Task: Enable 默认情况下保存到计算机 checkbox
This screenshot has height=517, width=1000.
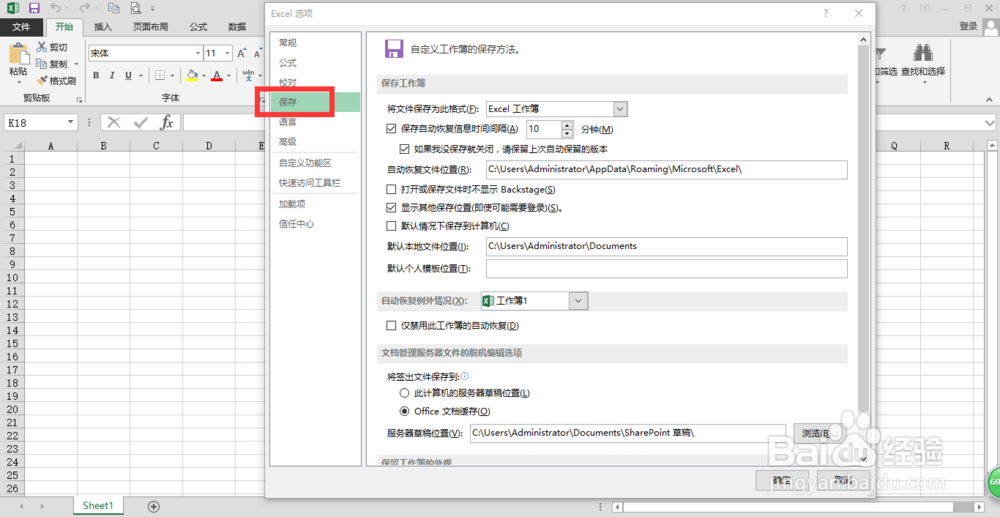Action: 392,226
